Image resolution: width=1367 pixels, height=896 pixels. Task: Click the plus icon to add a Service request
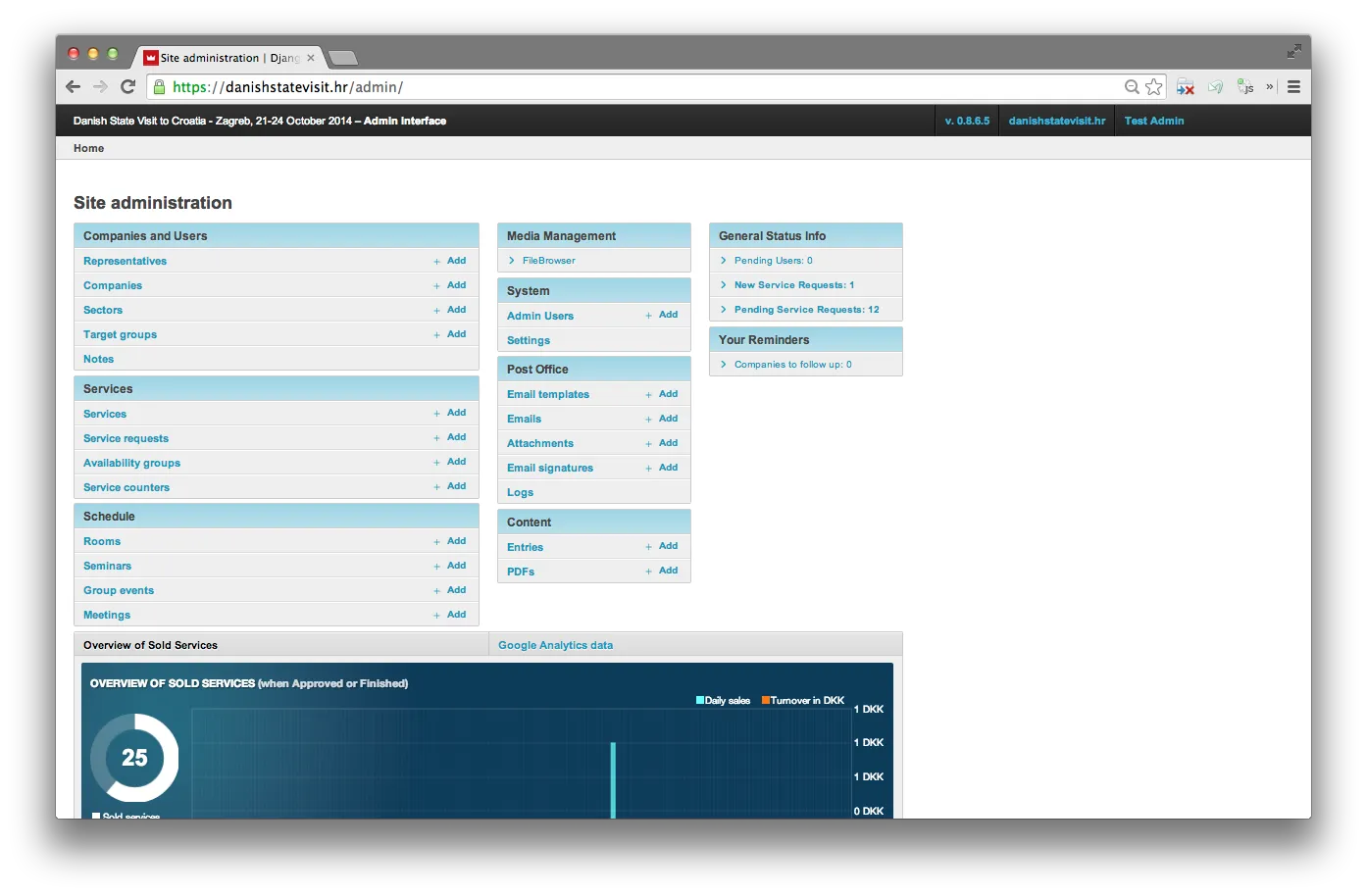point(437,437)
